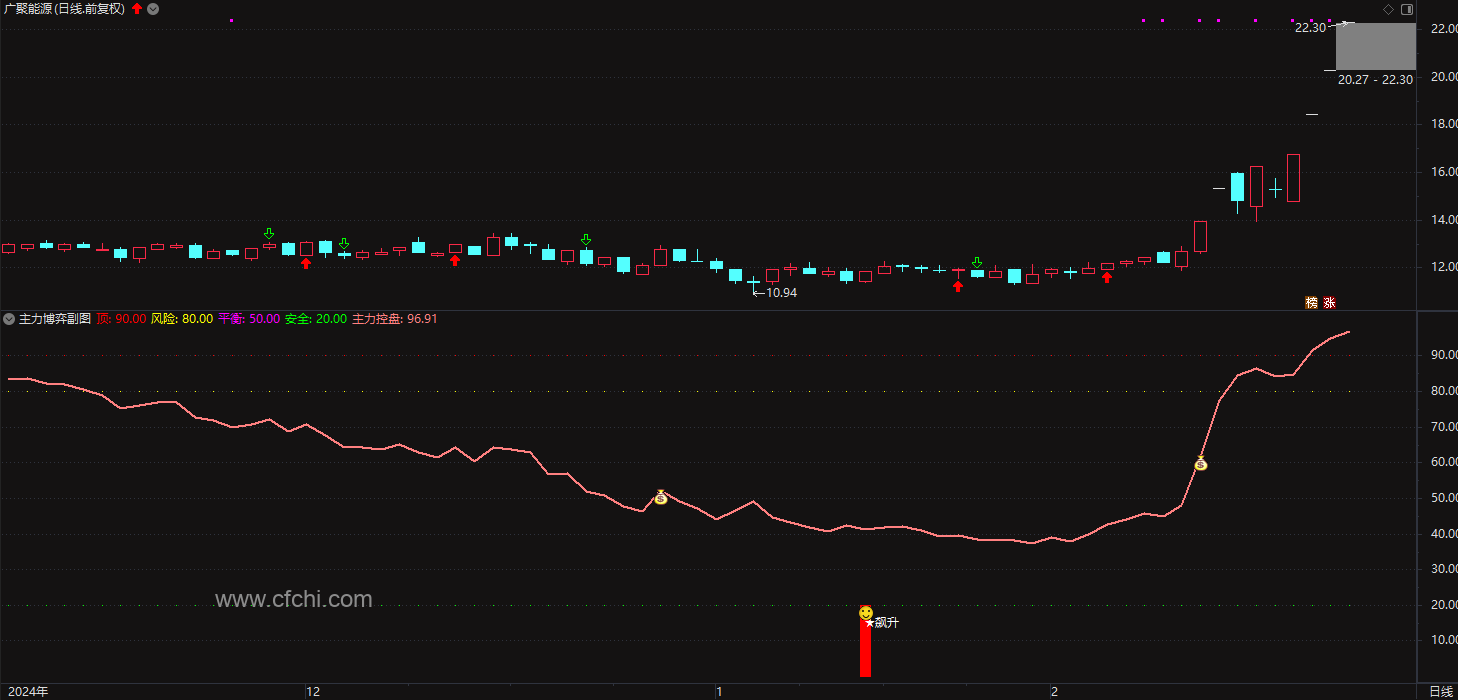Screen dimensions: 1458x700
Task: Click the 22.00 price axis label
Action: click(1444, 28)
